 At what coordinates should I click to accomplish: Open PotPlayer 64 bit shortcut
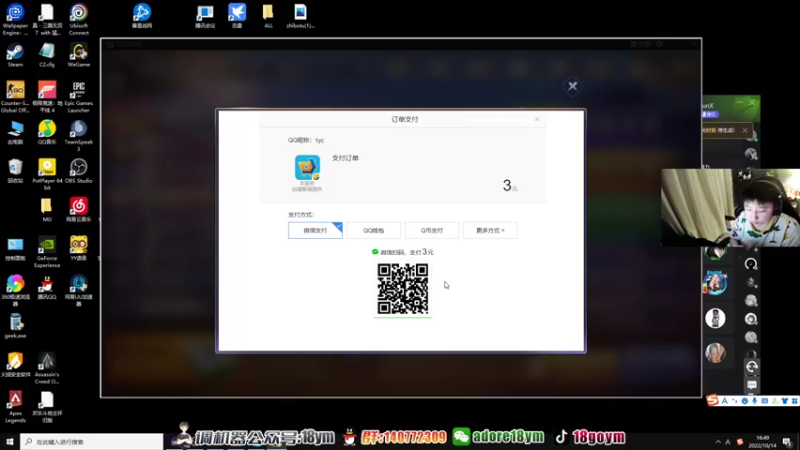tap(46, 174)
